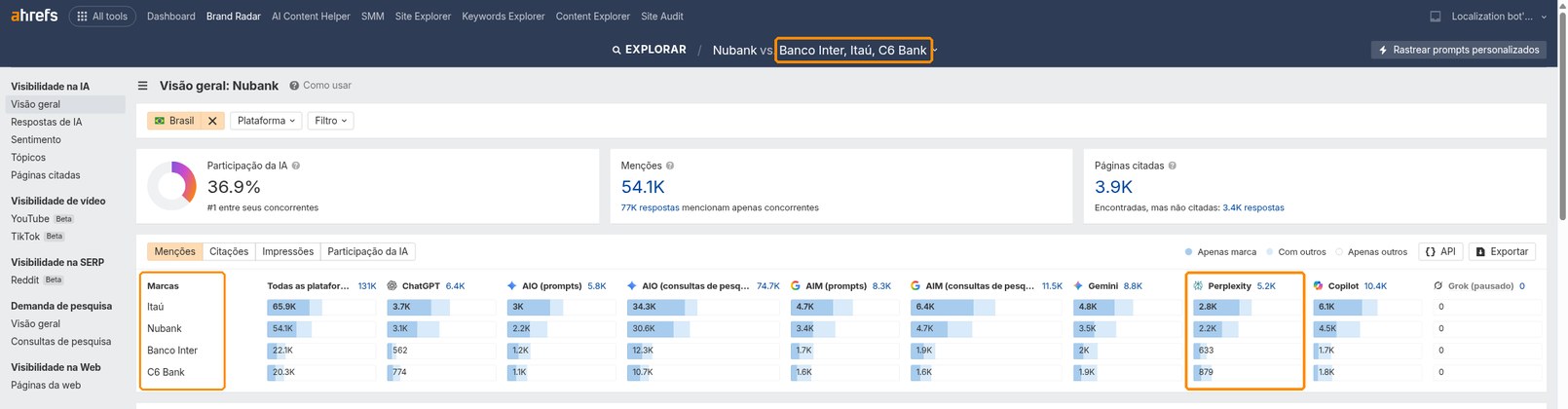Open Sentimento in sidebar
Image resolution: width=1568 pixels, height=409 pixels.
point(36,139)
